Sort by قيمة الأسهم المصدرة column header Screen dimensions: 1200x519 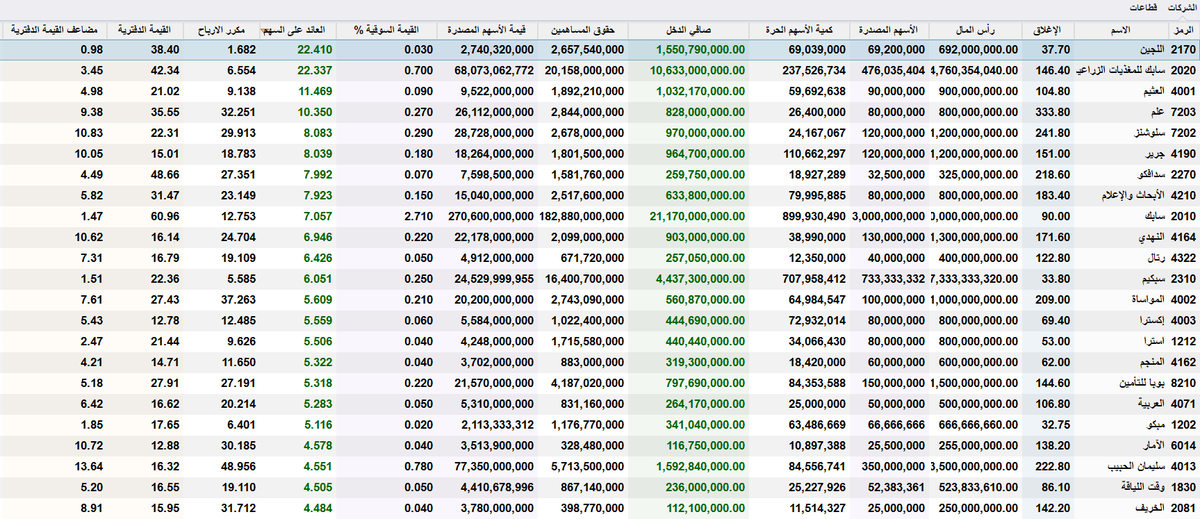(x=488, y=31)
